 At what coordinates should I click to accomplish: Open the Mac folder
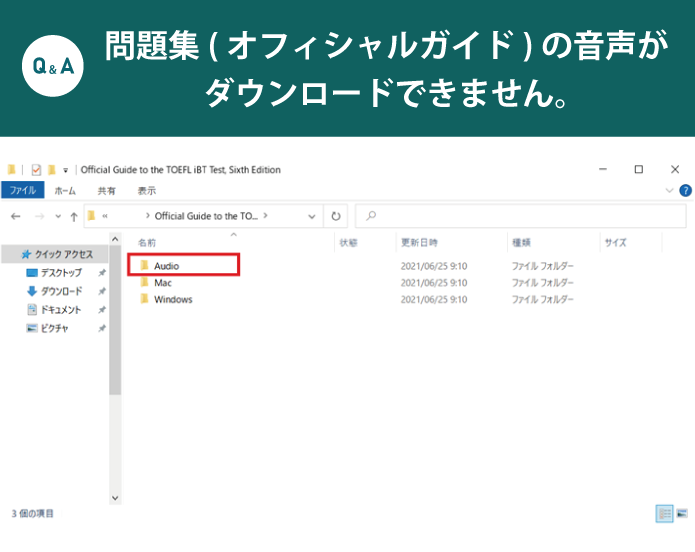click(x=162, y=283)
